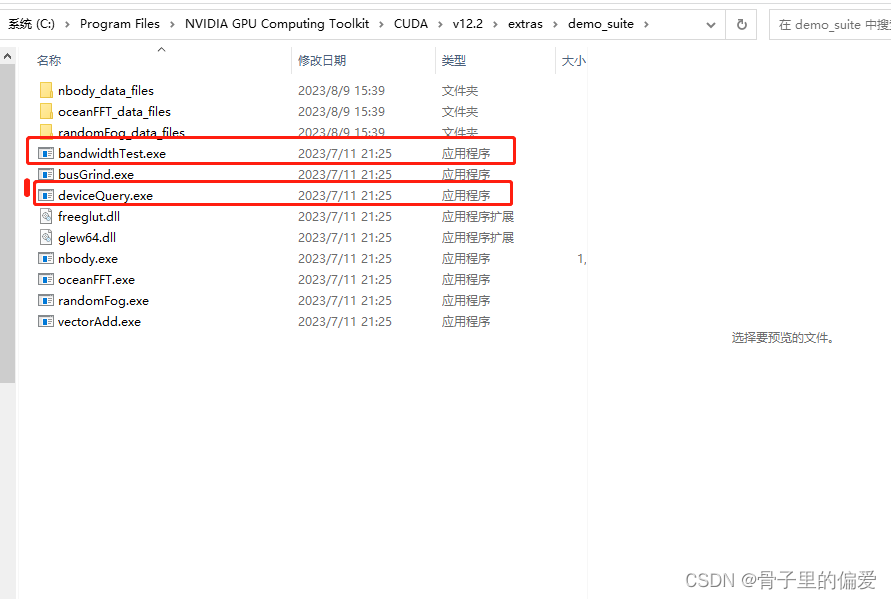This screenshot has height=599, width=891.
Task: Jump to the CUDA breadcrumb folder
Action: coord(411,24)
